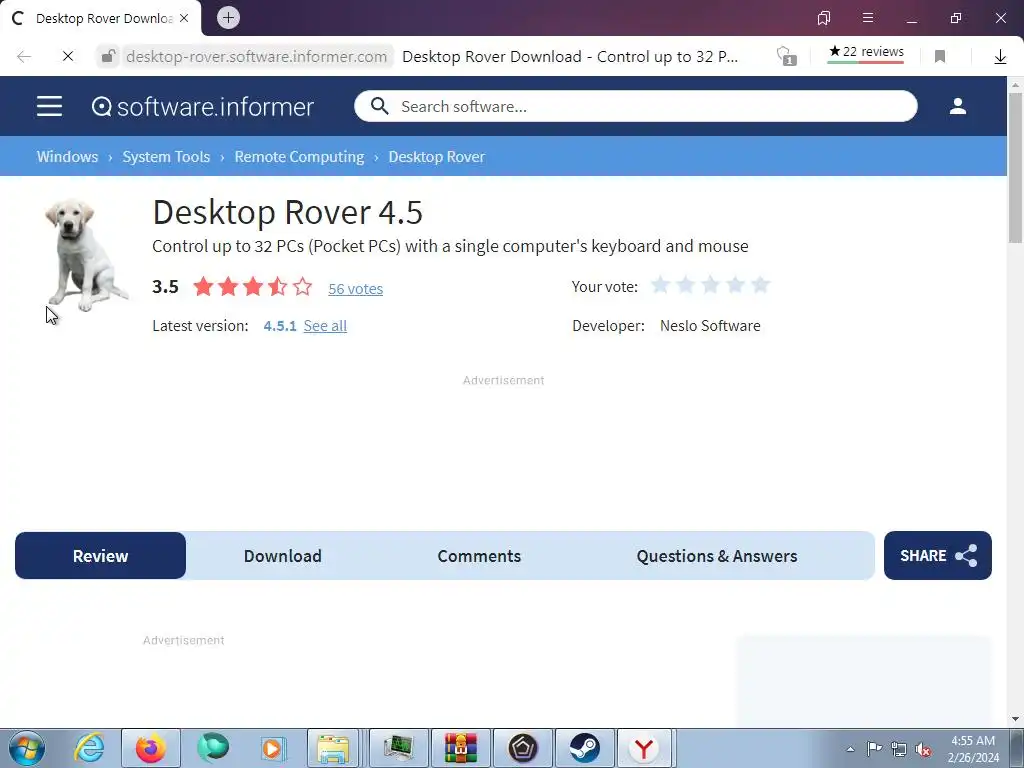Close the Desktop Rover Download tab

tap(184, 18)
